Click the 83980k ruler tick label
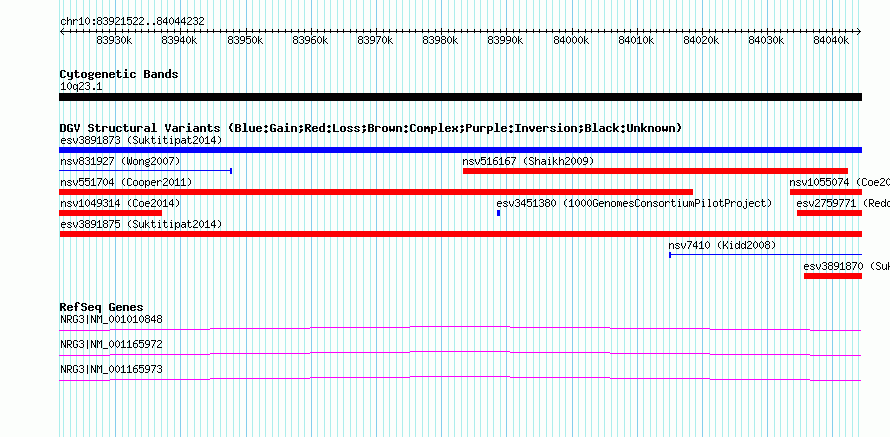 click(x=440, y=40)
